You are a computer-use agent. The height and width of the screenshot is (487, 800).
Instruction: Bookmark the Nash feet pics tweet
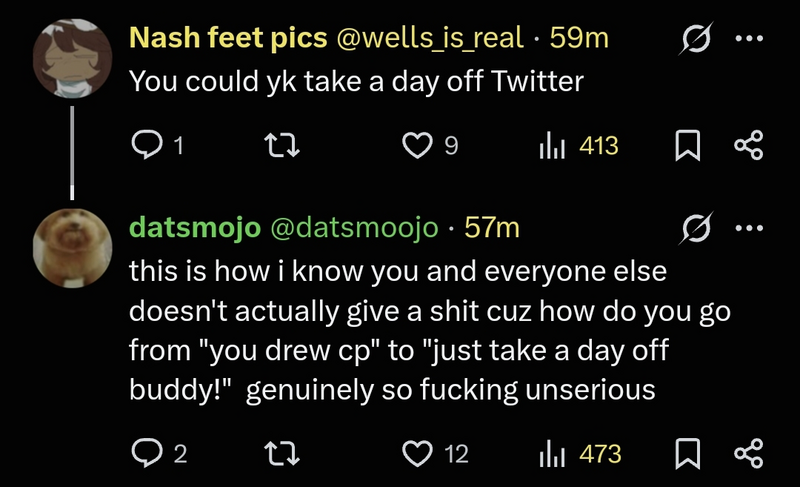pyautogui.click(x=686, y=147)
